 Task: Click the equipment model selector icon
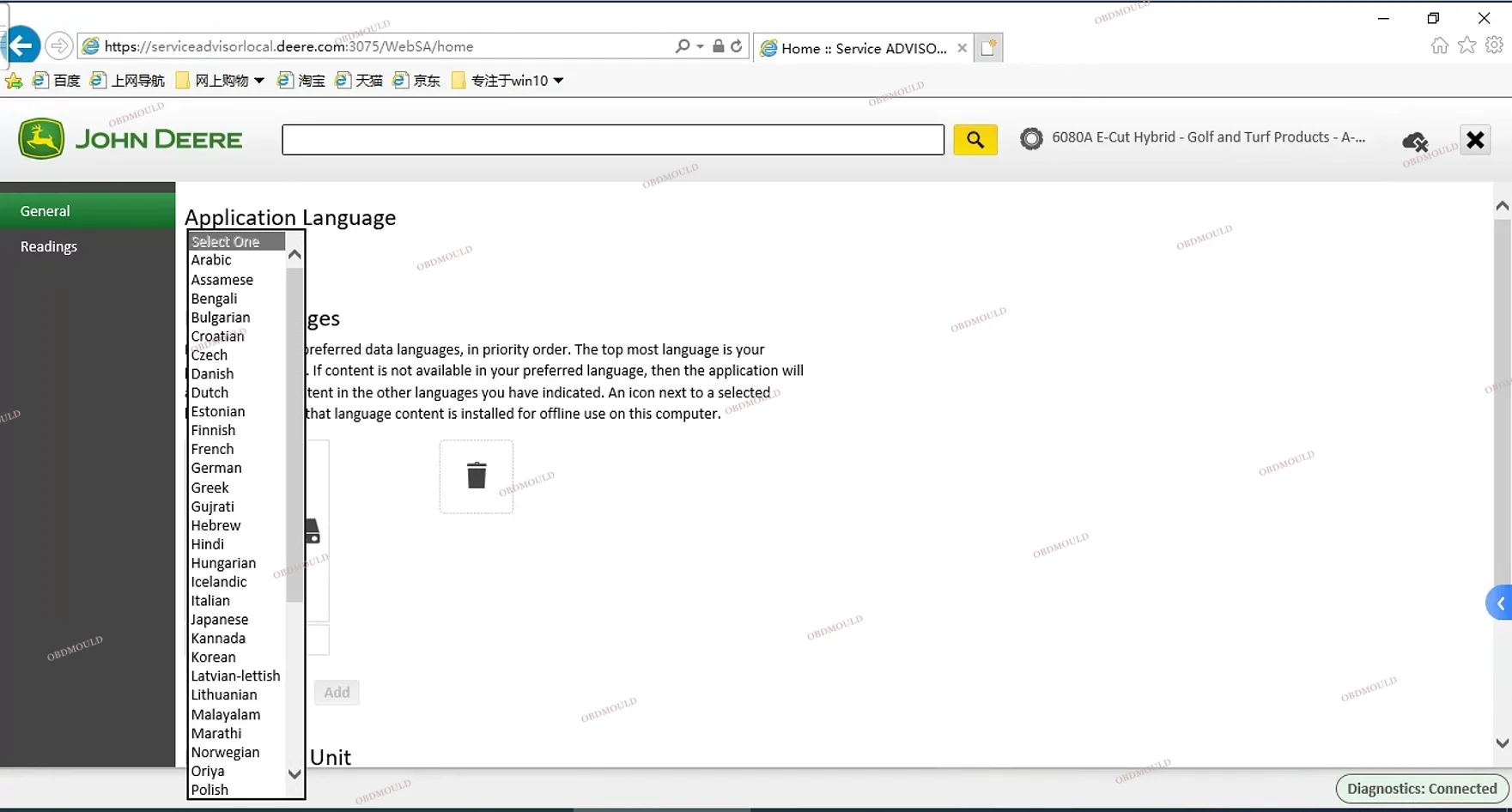pos(1031,138)
